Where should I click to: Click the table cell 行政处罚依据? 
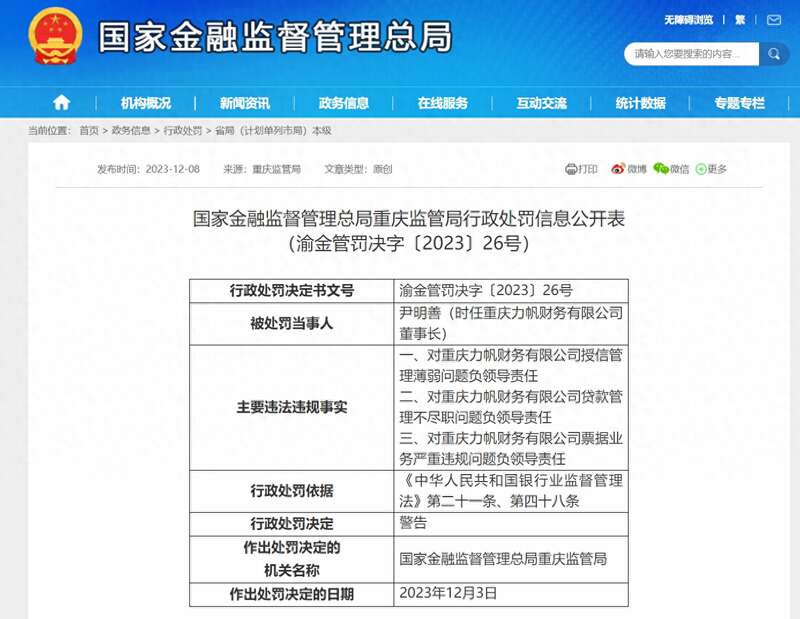coord(292,491)
